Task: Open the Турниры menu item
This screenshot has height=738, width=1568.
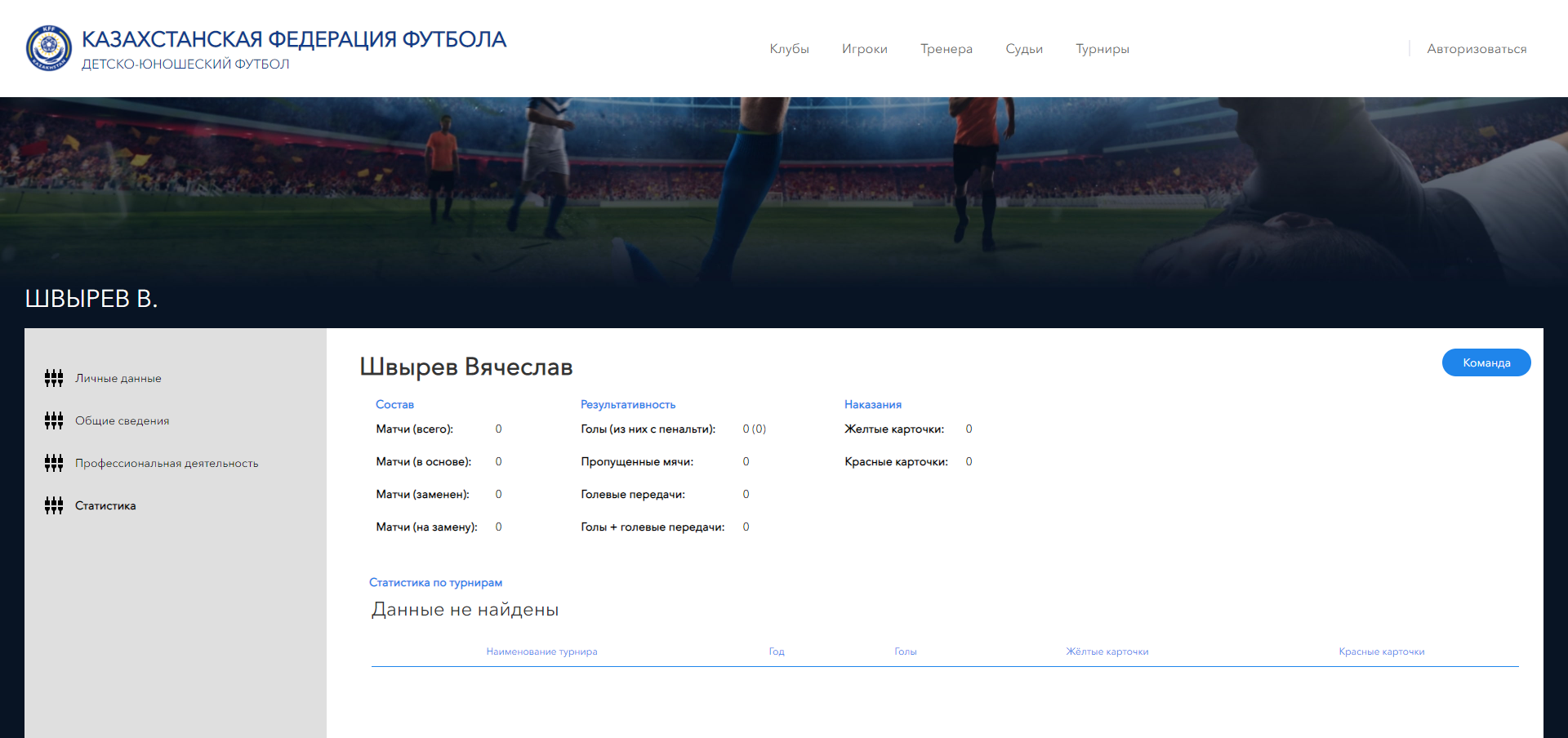Action: pos(1102,49)
